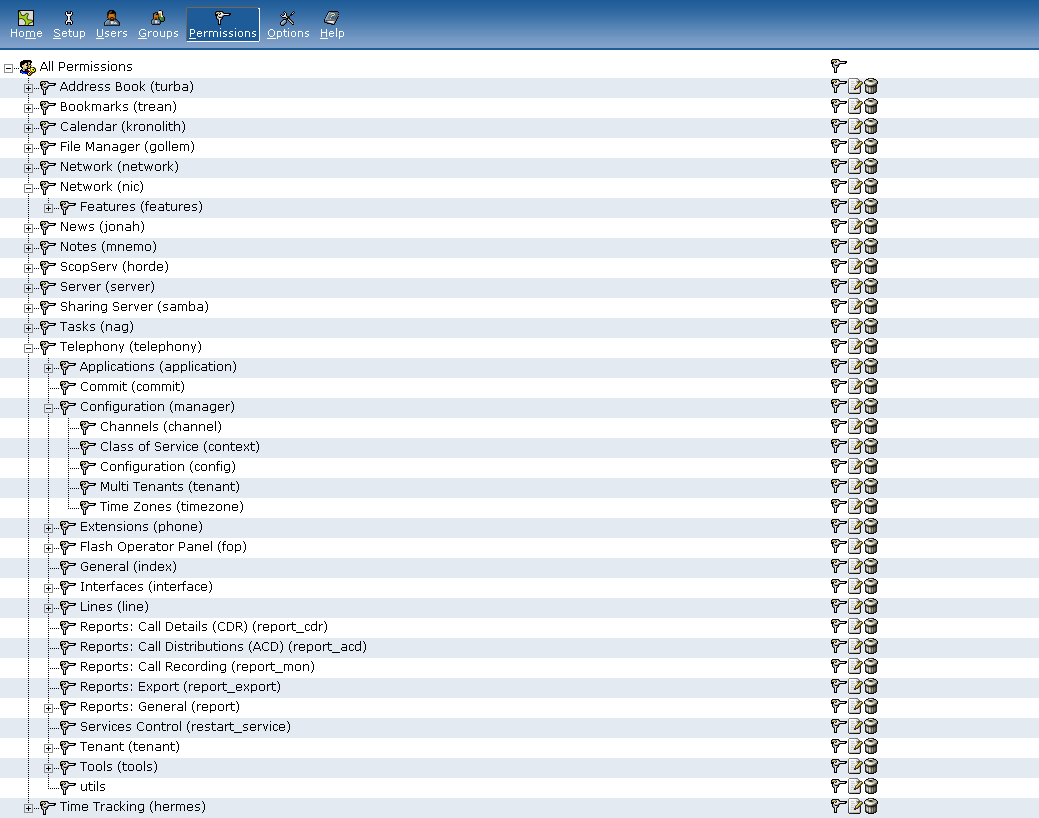Collapse the Telephony (telephony) node

[28, 348]
